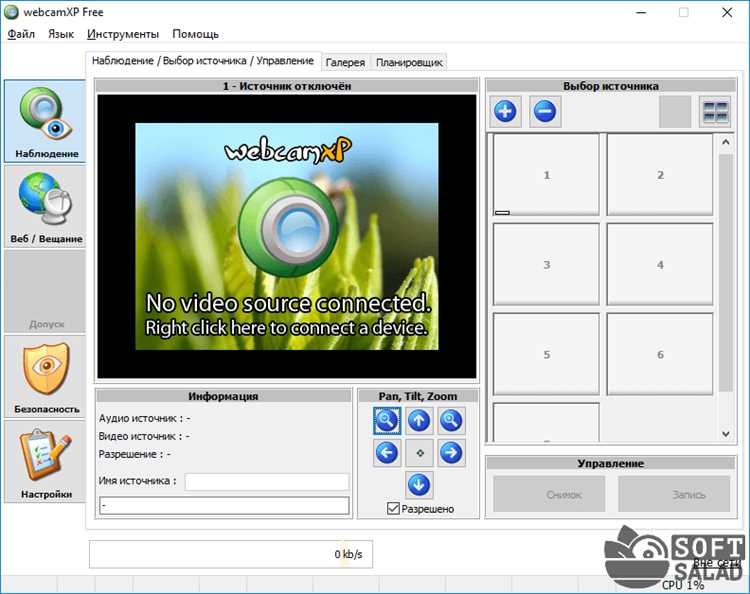The image size is (750, 594).
Task: Click the webcamXP app icon in title bar
Action: (x=11, y=12)
